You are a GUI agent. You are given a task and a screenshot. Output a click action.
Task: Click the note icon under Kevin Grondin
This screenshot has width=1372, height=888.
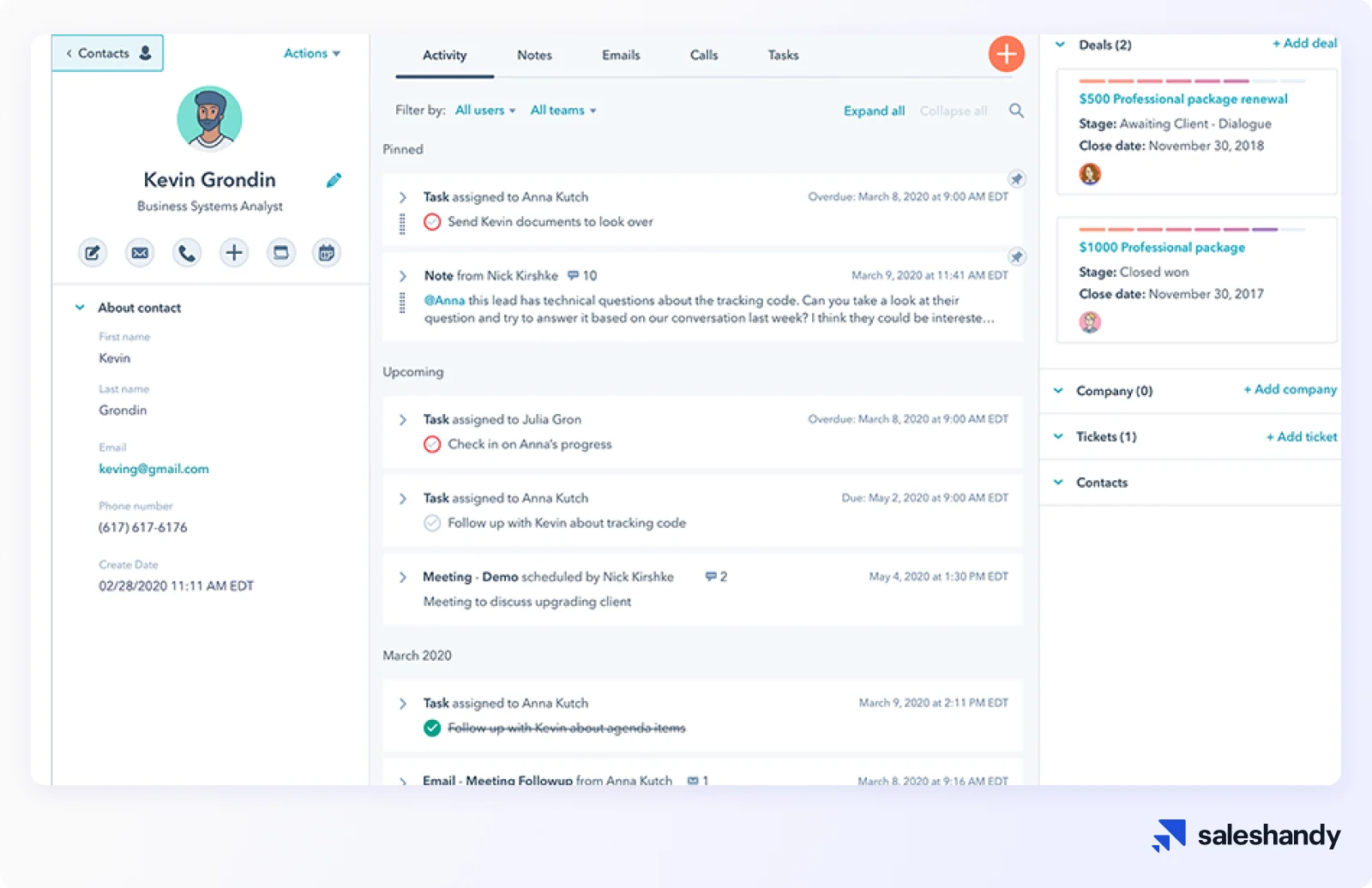[93, 253]
